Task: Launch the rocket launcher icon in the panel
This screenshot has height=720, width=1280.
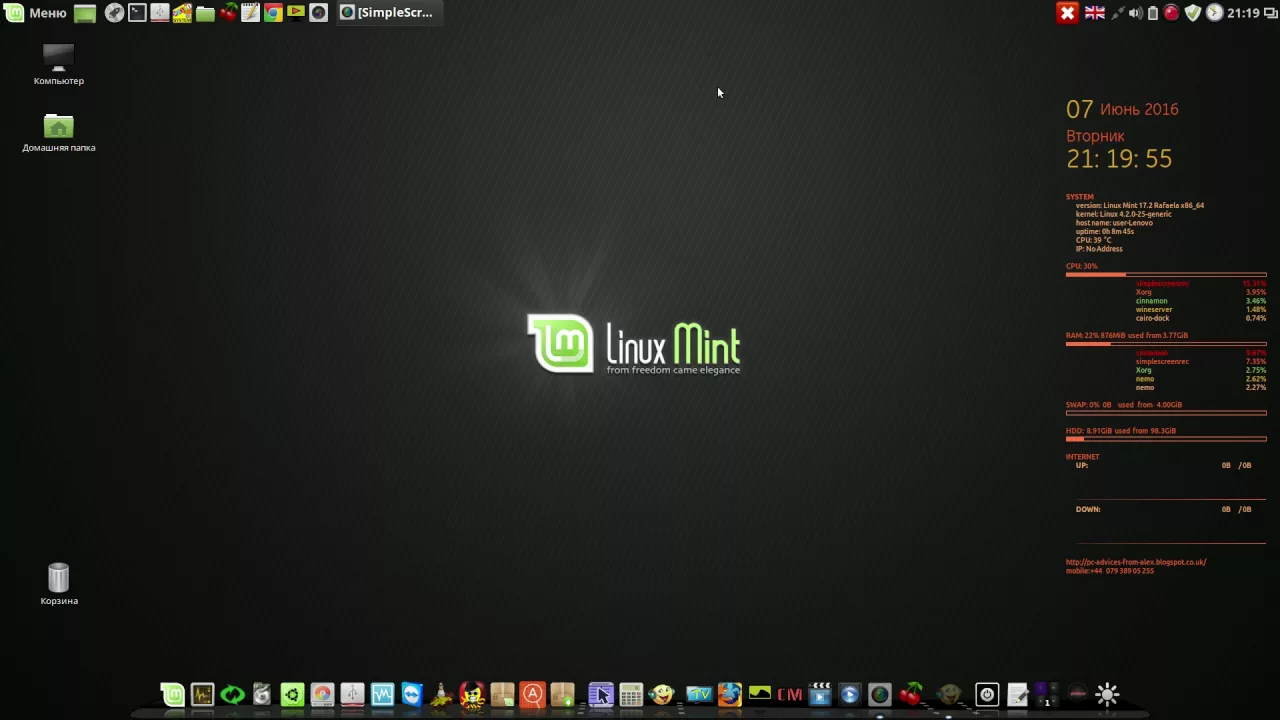Action: [x=114, y=13]
